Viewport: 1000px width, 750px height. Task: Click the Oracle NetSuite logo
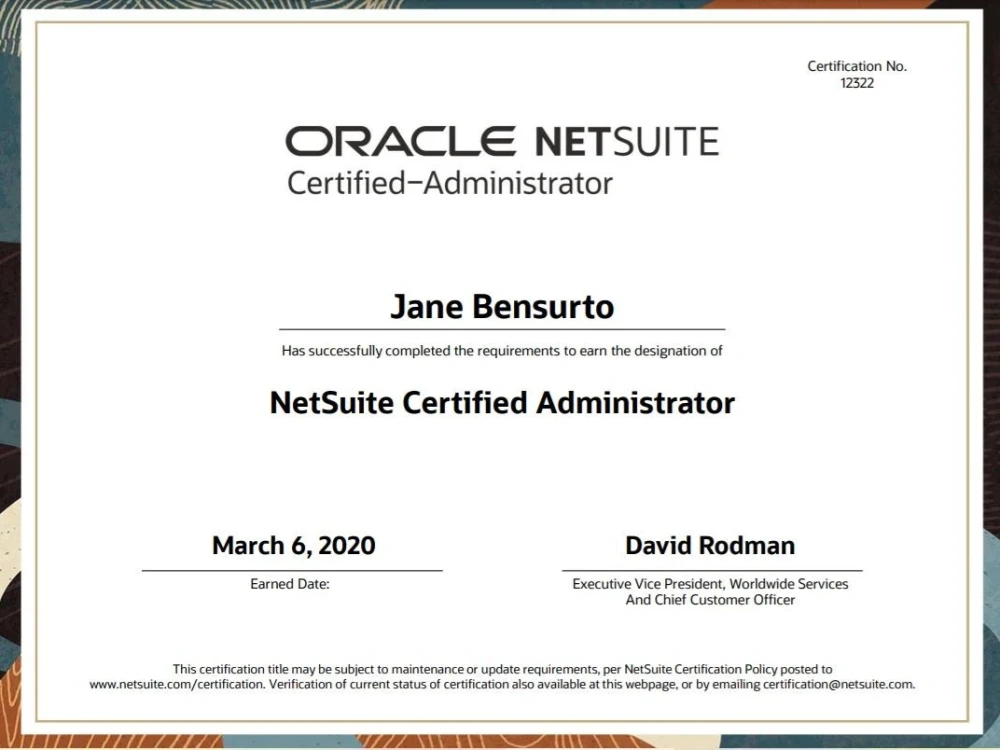pyautogui.click(x=502, y=141)
